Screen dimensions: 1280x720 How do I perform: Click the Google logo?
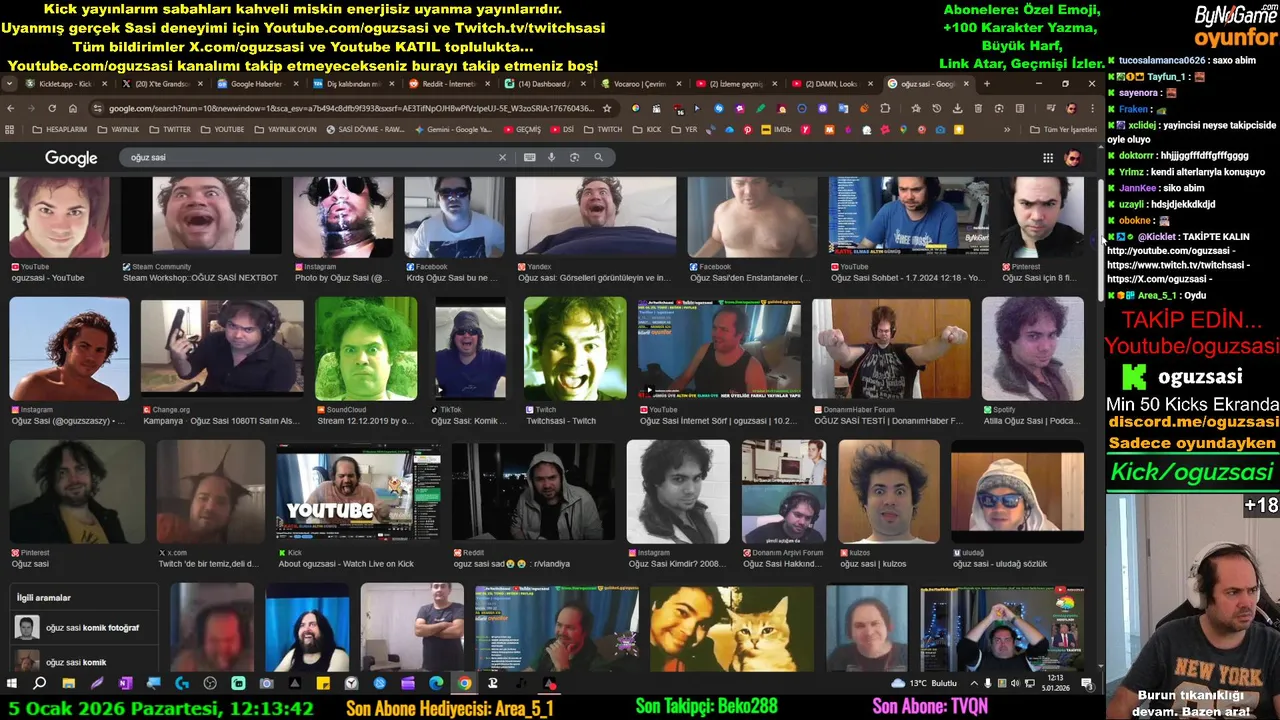coord(71,158)
